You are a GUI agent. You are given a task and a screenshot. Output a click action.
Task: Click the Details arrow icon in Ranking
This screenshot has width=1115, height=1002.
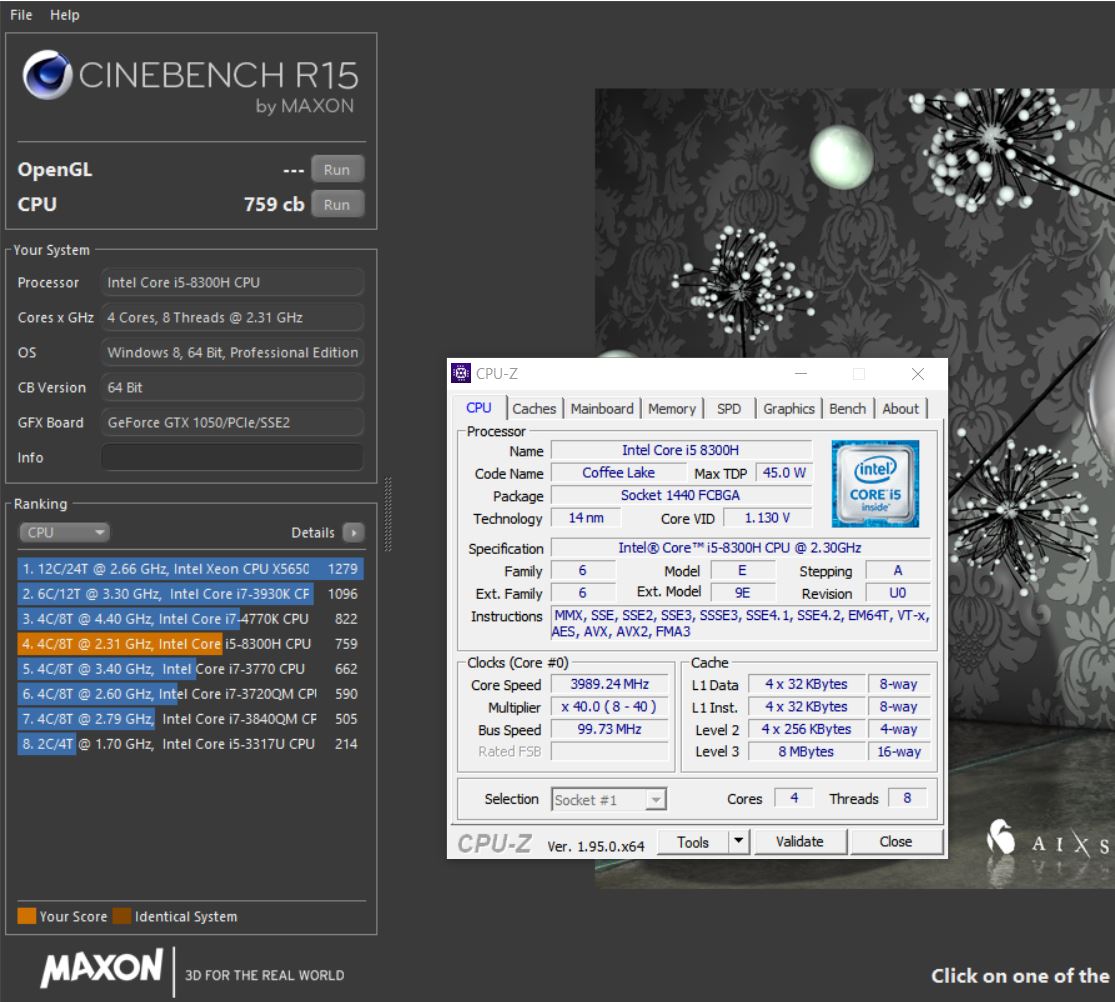click(x=353, y=533)
